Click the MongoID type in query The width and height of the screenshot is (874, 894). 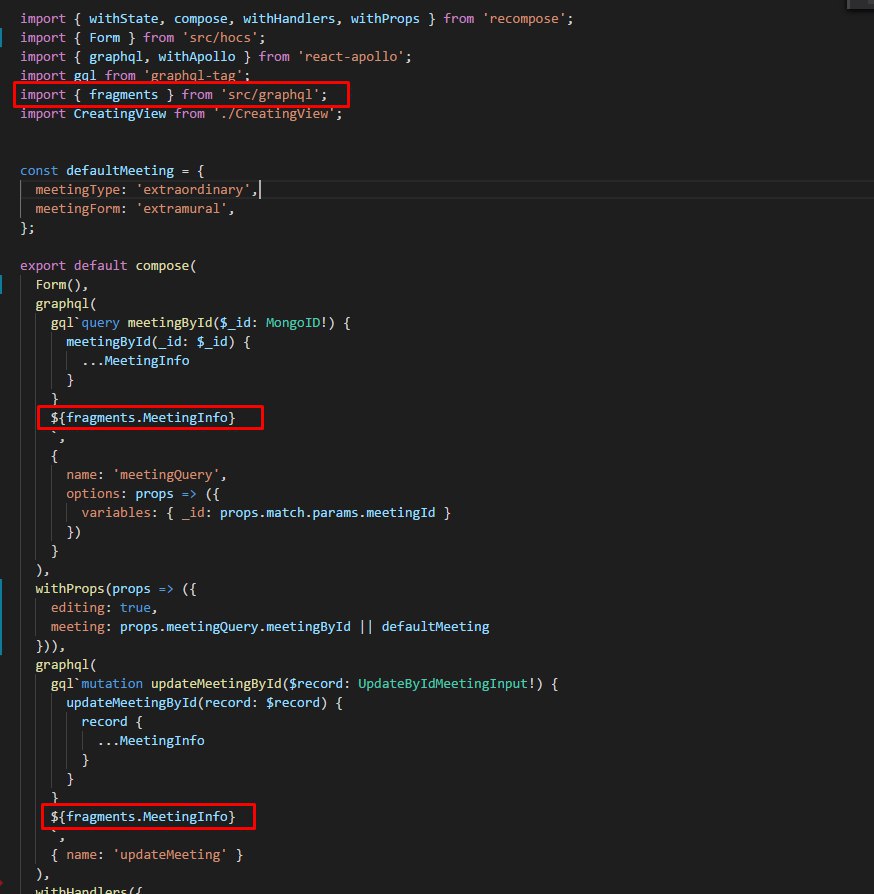click(293, 323)
